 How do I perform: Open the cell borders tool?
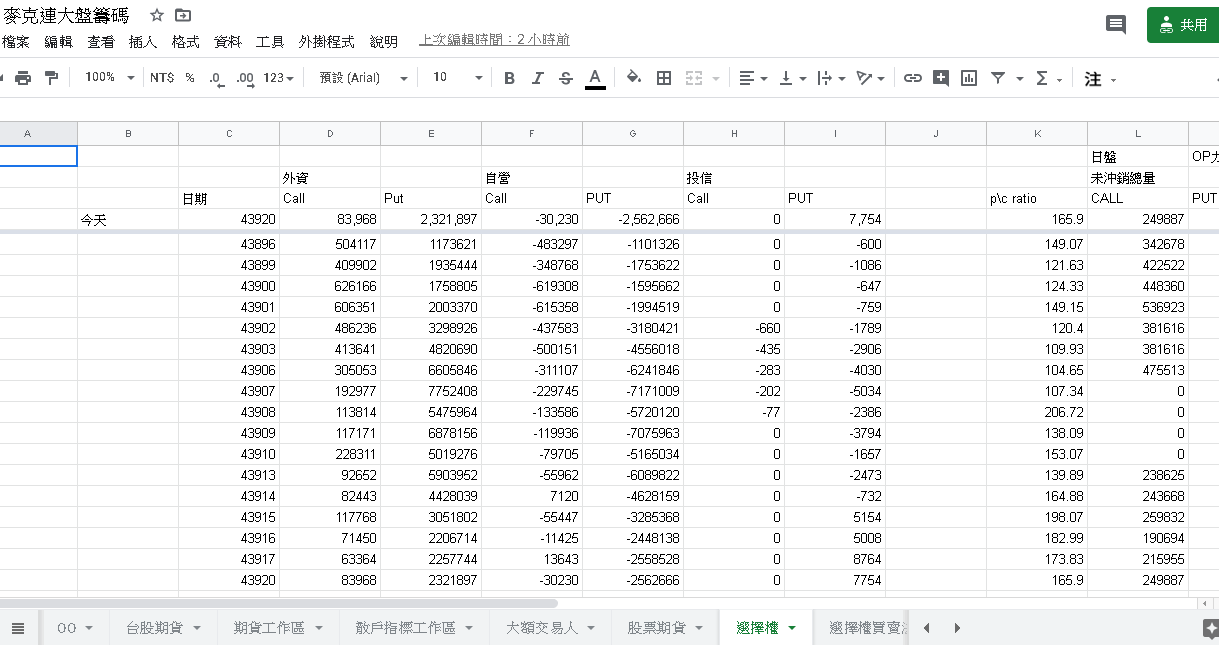click(x=663, y=78)
